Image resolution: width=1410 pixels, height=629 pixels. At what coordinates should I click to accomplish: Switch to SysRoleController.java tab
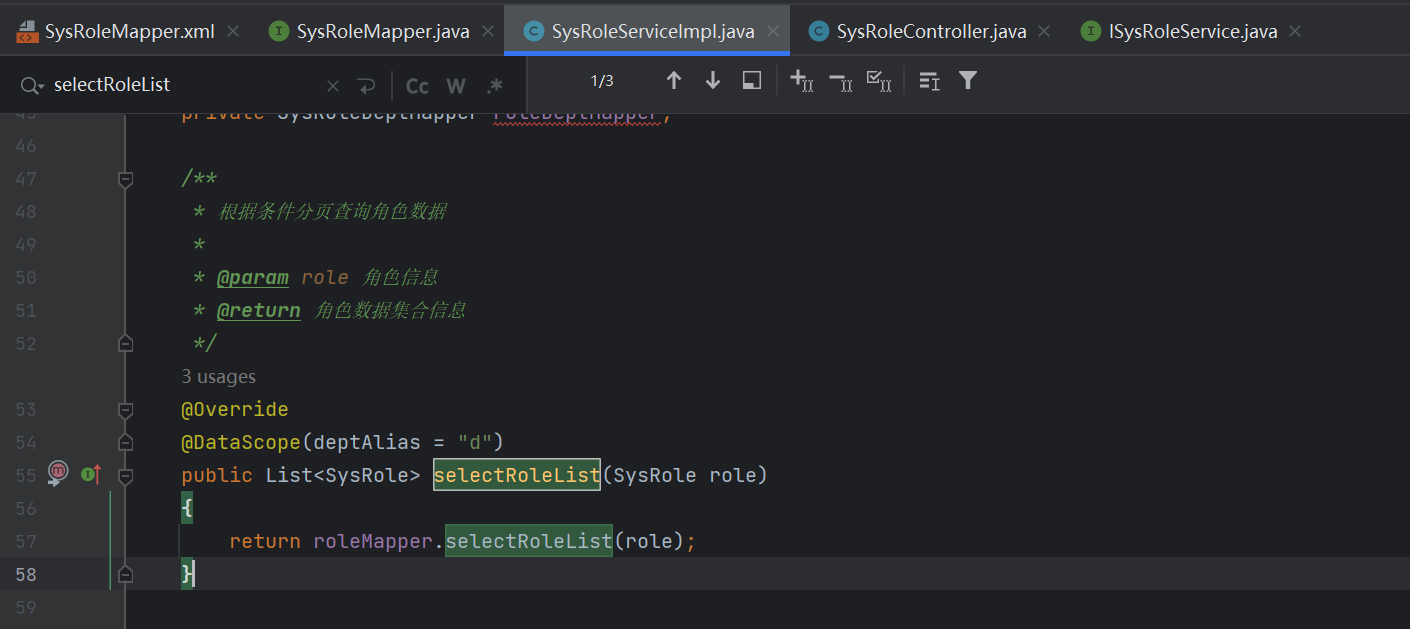point(930,32)
